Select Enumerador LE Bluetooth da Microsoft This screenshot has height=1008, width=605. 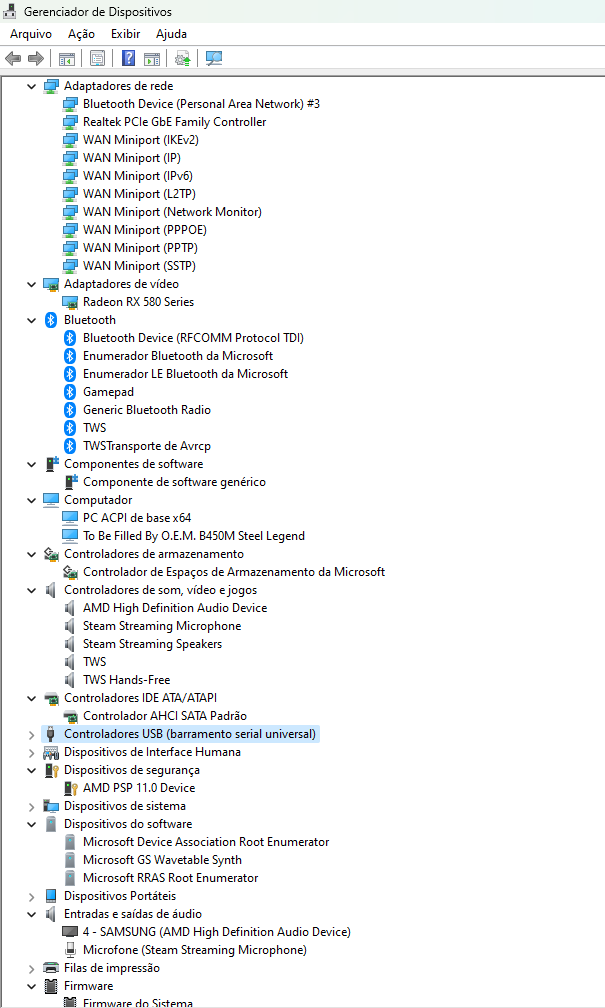point(185,374)
